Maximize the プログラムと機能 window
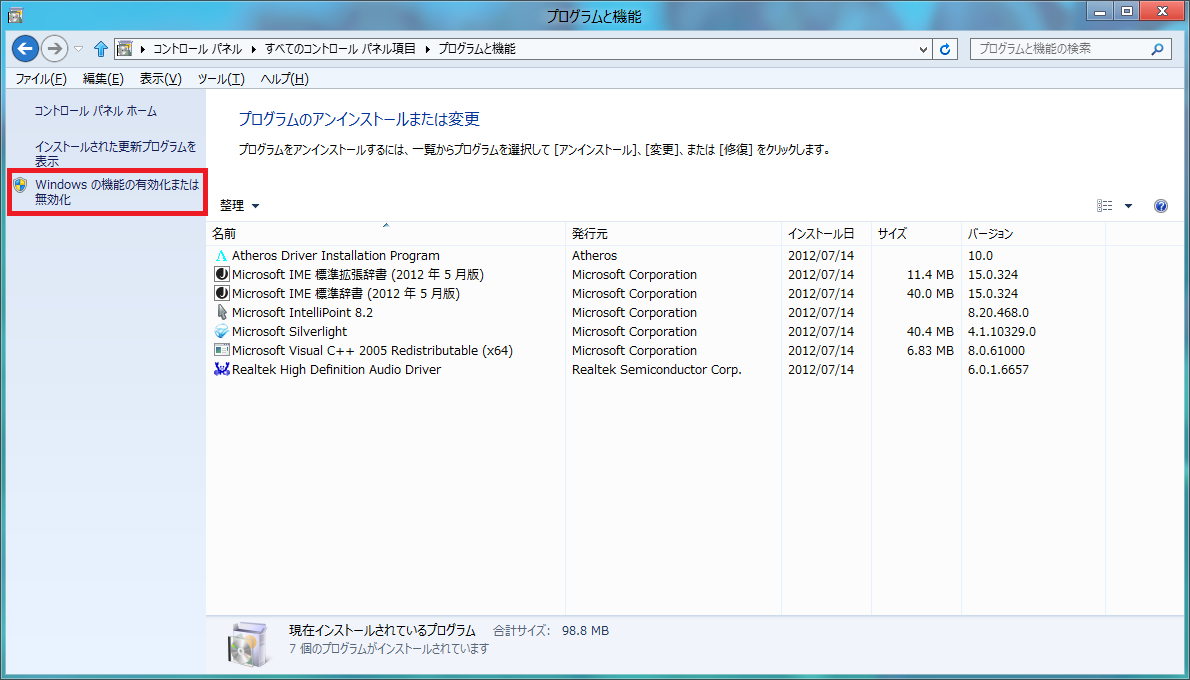 coord(1126,11)
